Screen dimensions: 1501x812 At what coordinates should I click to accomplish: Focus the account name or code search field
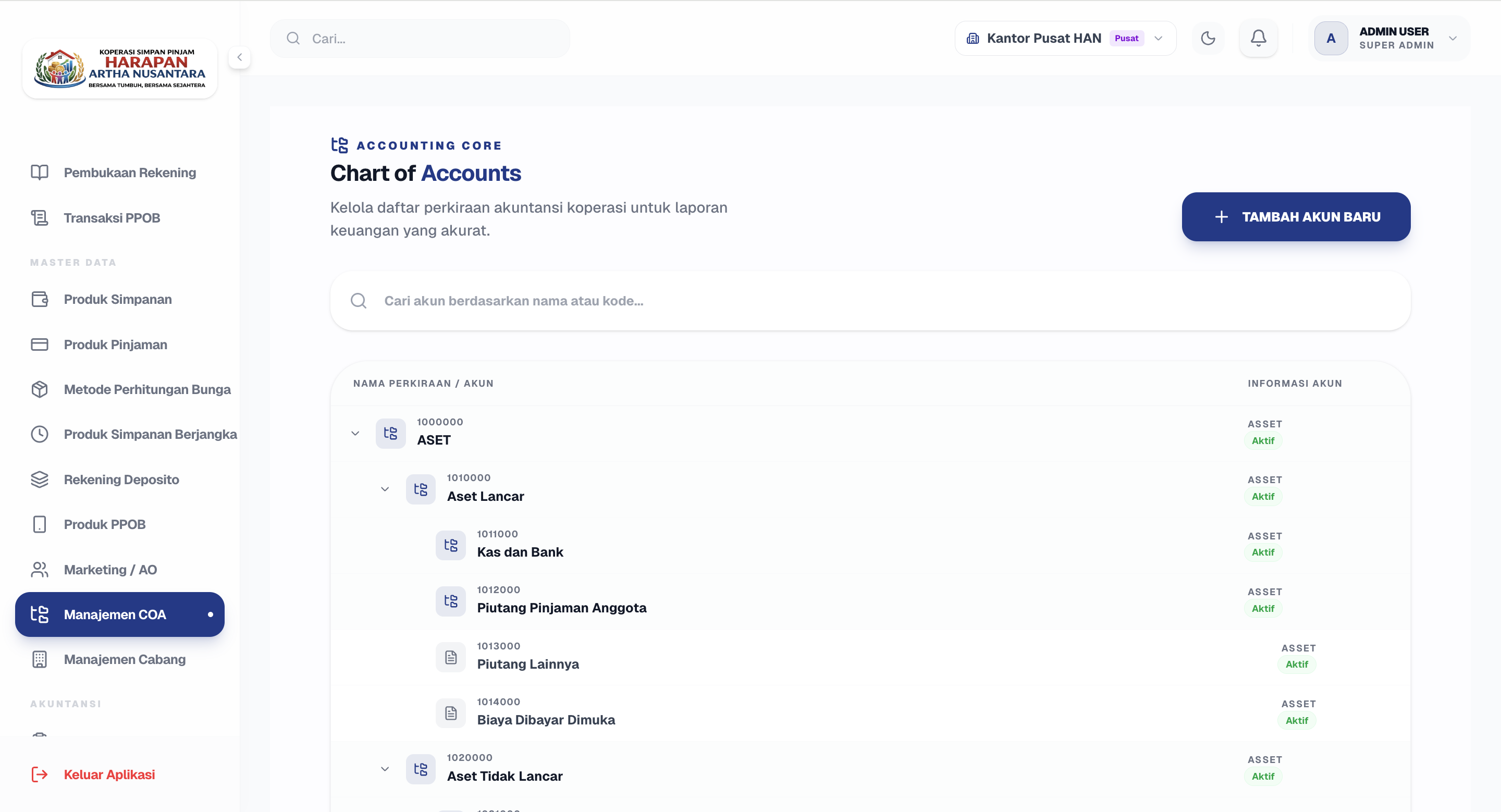point(869,301)
